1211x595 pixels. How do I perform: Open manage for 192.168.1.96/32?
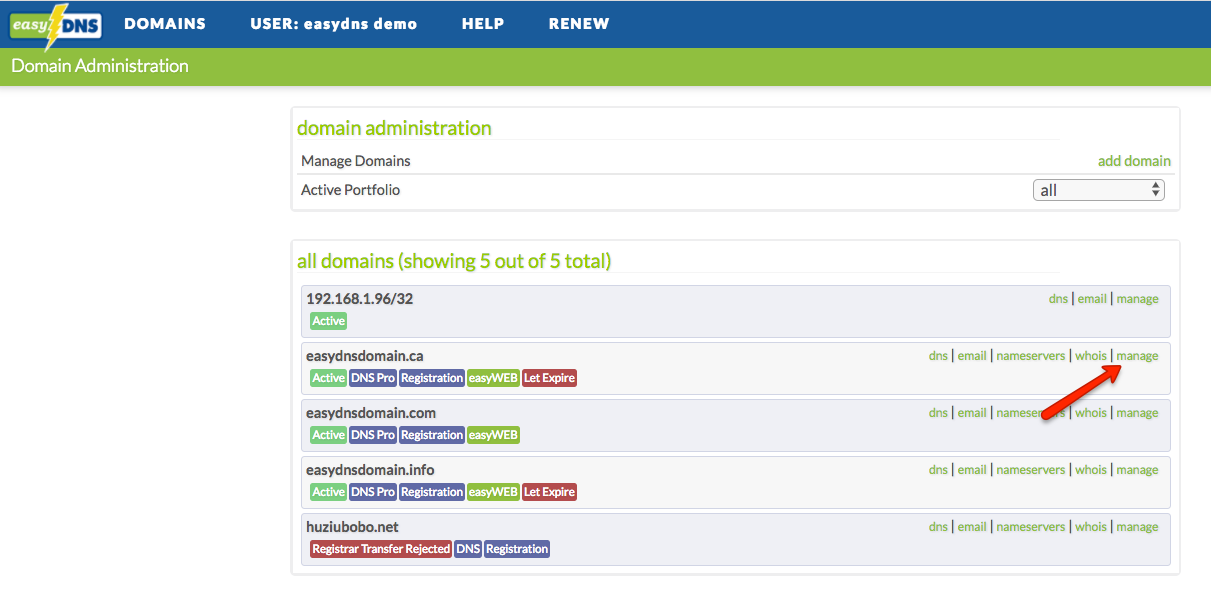(1138, 299)
